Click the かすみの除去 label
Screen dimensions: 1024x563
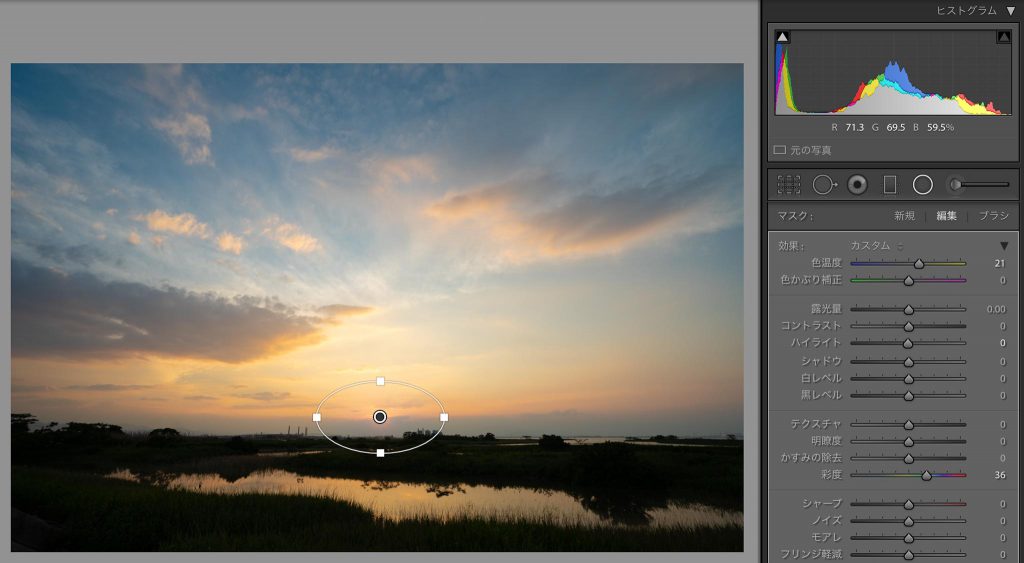point(811,458)
